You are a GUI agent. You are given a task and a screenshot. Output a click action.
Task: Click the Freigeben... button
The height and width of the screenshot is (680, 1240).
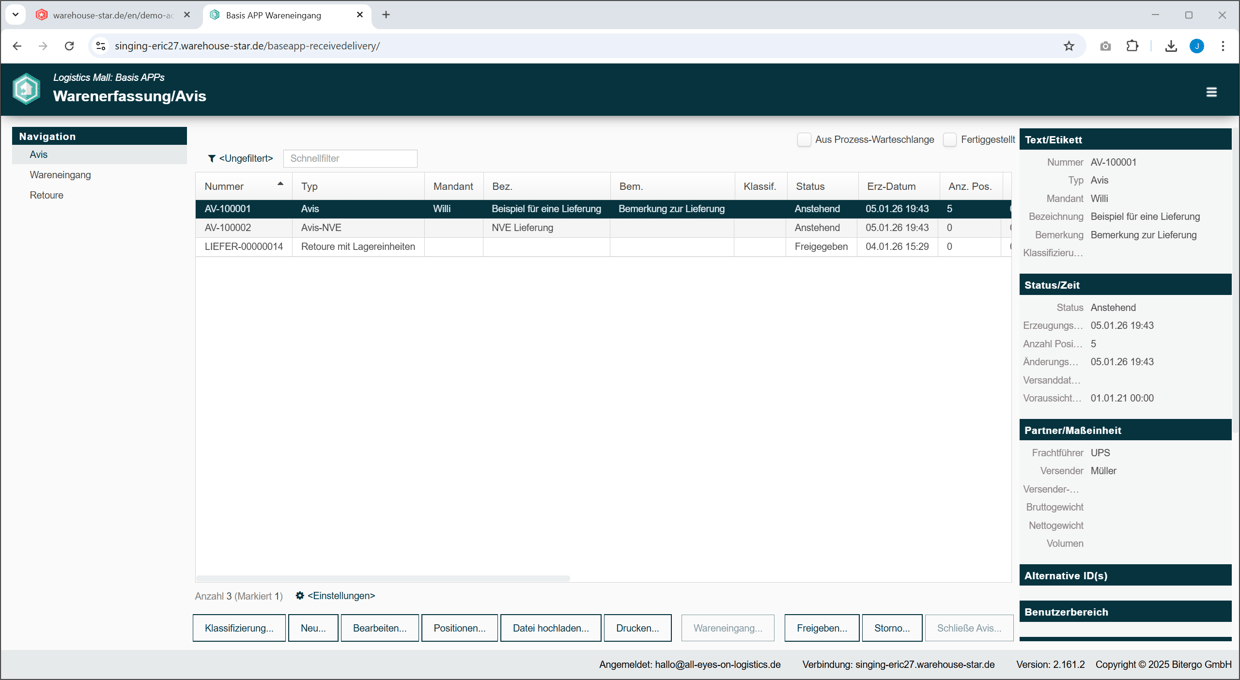(x=821, y=628)
